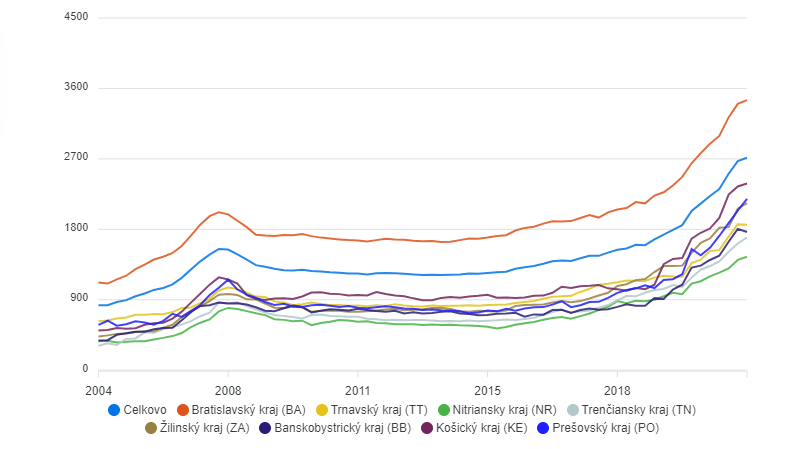Image resolution: width=798 pixels, height=449 pixels.
Task: Hide the Bratislavský kraj (BA) series label
Action: 247,410
